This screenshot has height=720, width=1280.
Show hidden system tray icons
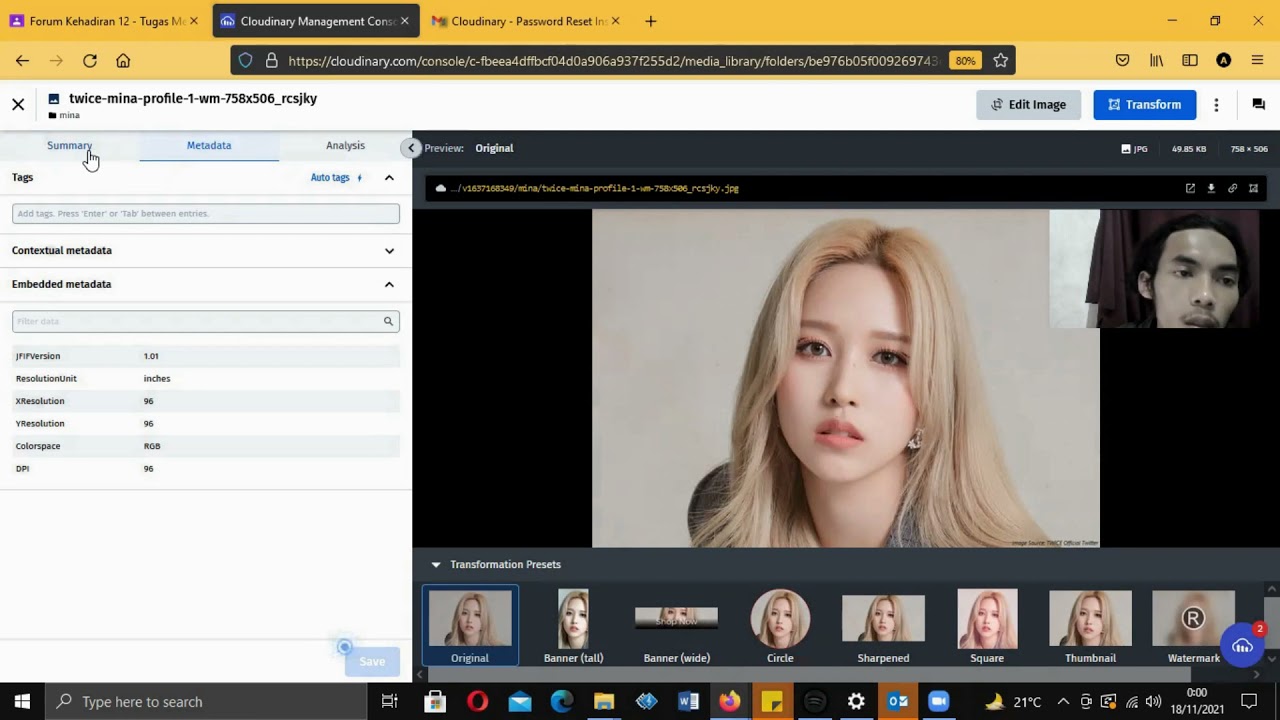click(1063, 701)
